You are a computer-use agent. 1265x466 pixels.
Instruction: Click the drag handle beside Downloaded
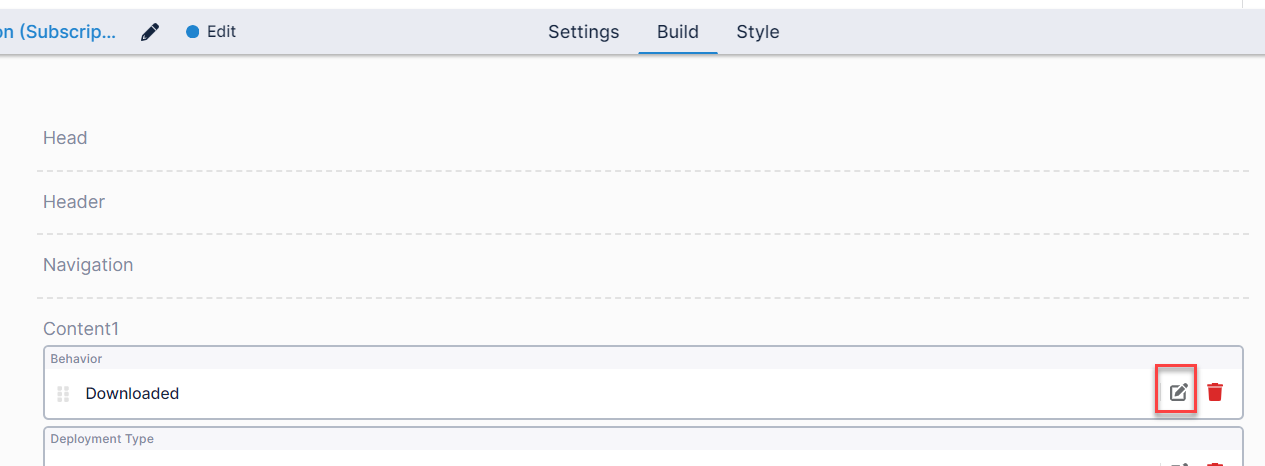tap(63, 394)
